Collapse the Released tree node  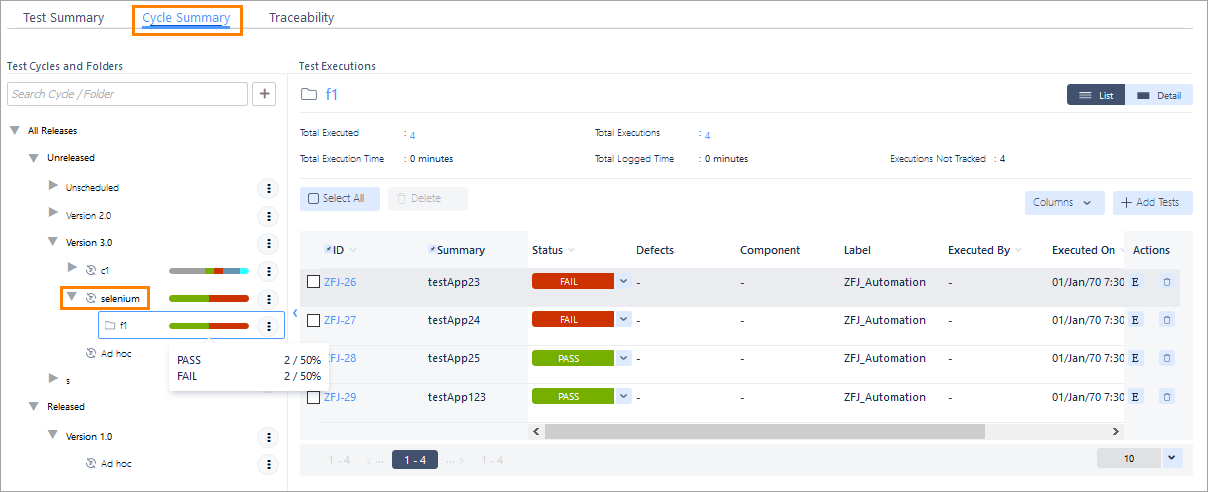34,407
